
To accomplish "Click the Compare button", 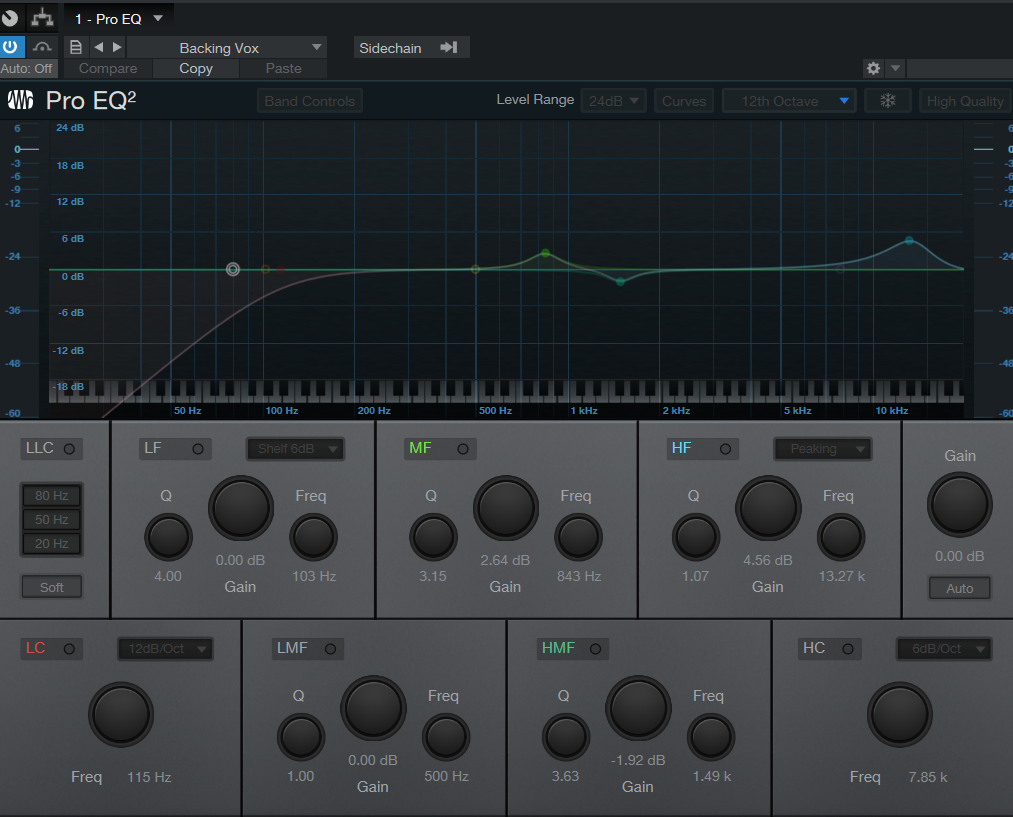I will [107, 68].
